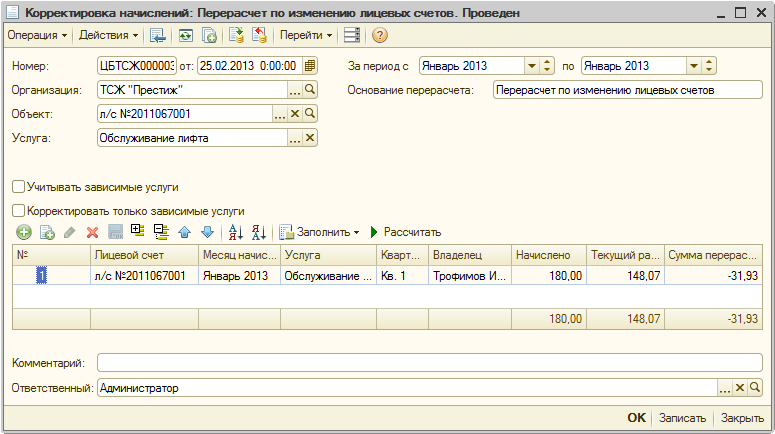Click the Начислено column header
This screenshot has width=775, height=434.
(x=549, y=255)
